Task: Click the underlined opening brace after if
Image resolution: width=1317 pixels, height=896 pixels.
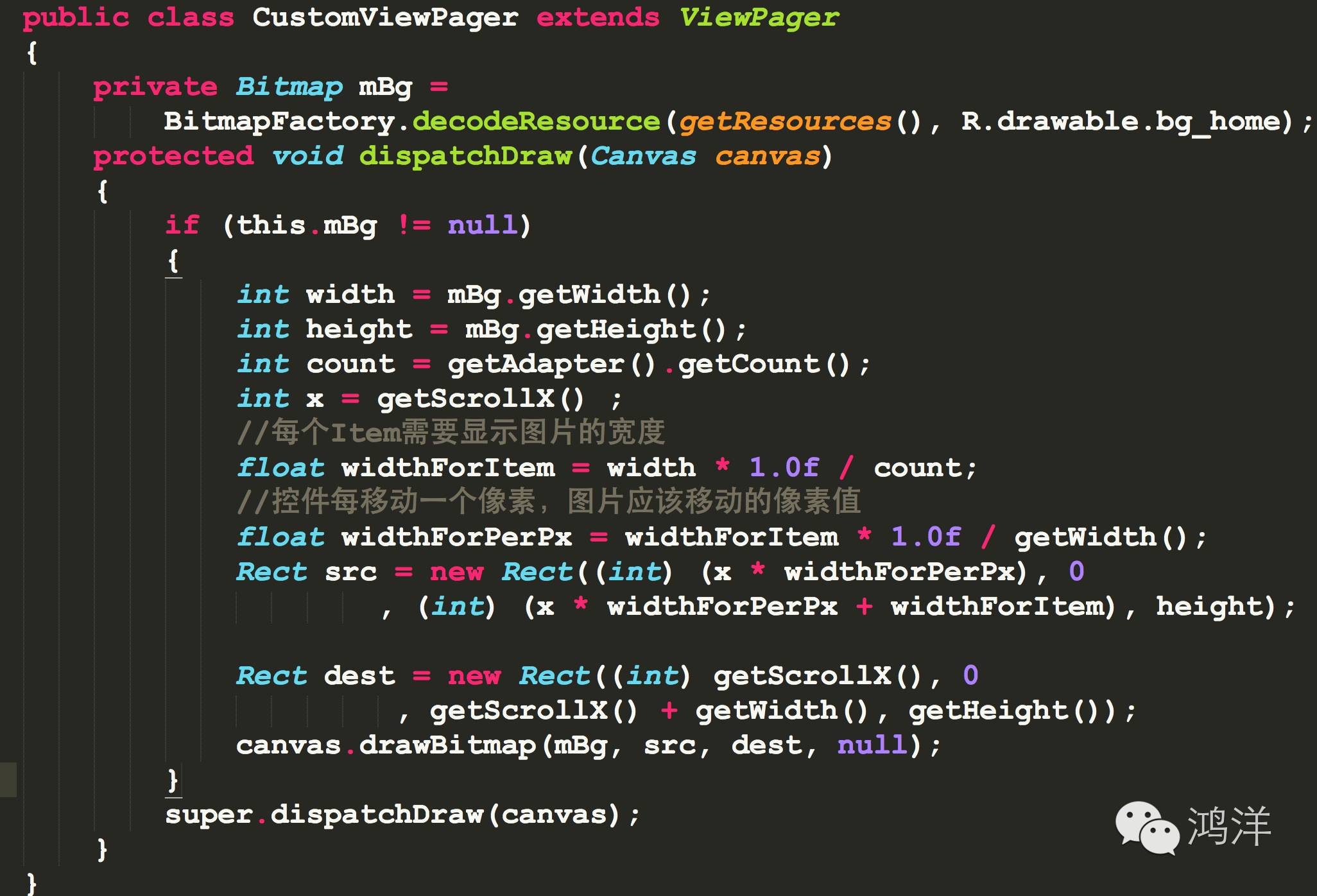Action: [x=173, y=261]
